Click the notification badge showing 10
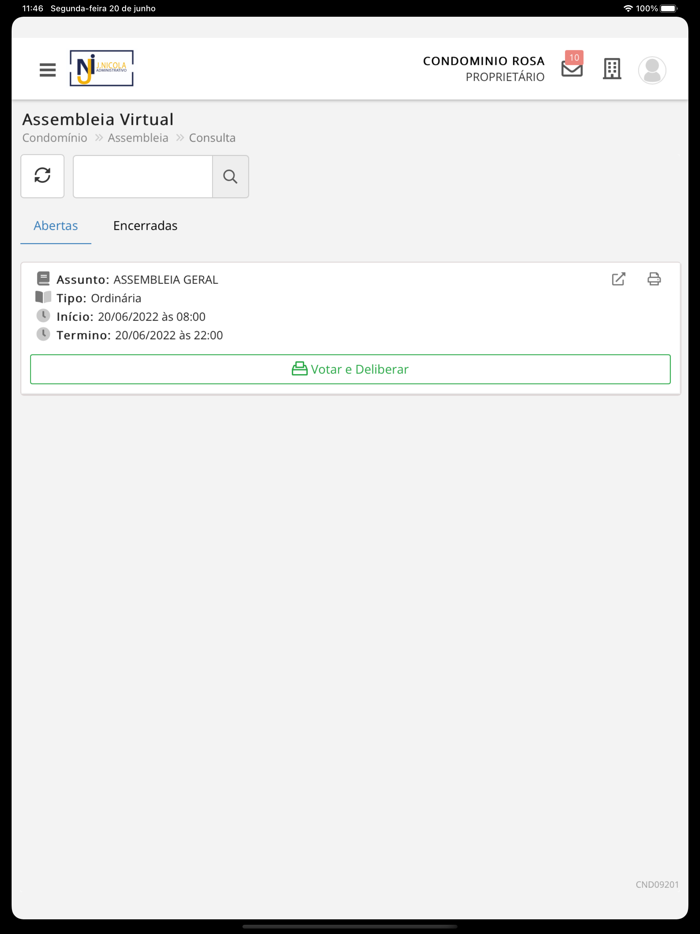This screenshot has width=700, height=934. point(574,58)
